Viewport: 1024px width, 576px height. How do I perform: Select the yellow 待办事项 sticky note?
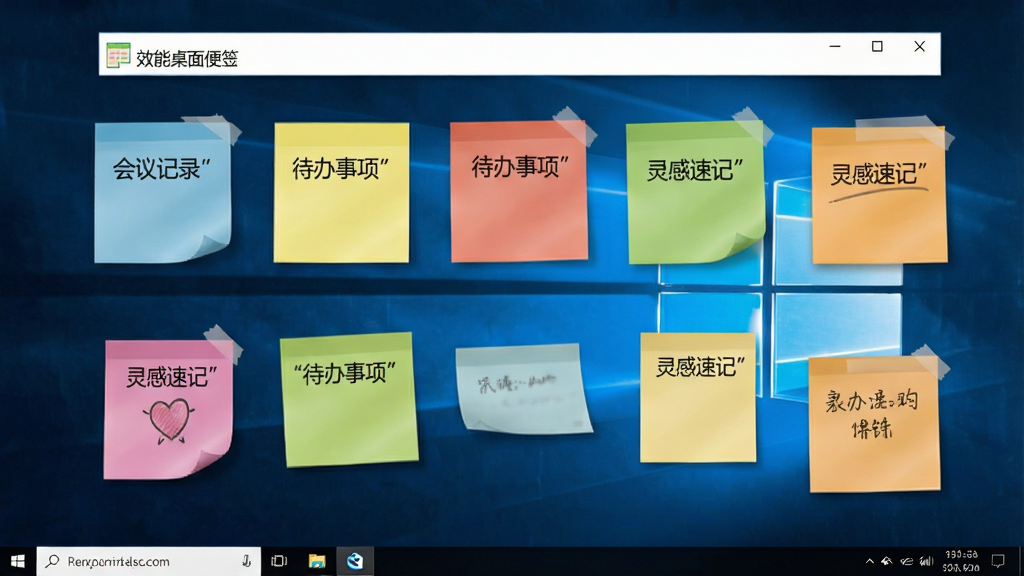342,193
